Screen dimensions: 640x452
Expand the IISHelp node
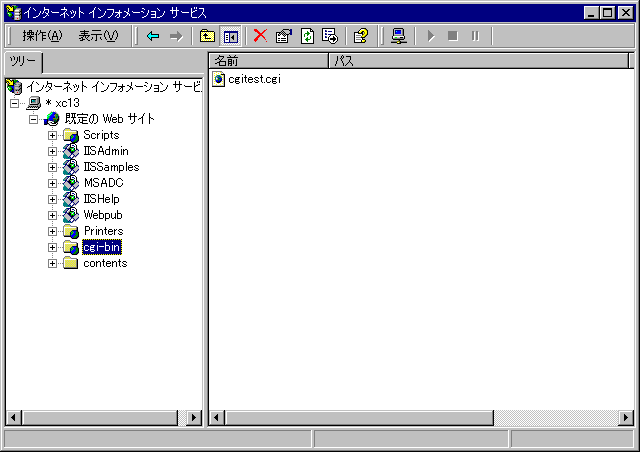point(52,199)
